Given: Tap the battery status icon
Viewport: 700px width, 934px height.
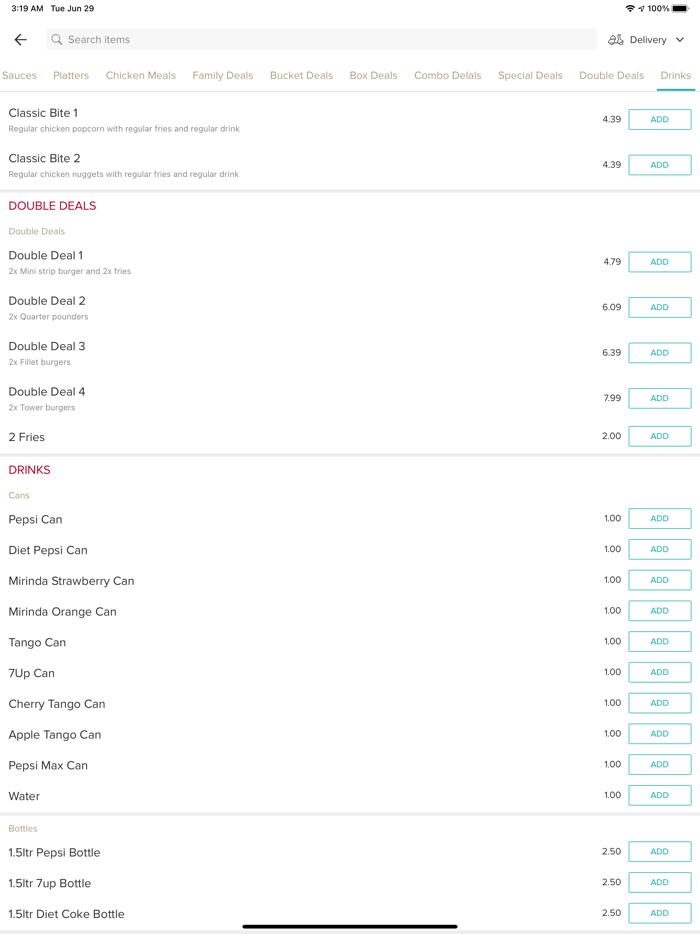Looking at the screenshot, I should tap(680, 8).
